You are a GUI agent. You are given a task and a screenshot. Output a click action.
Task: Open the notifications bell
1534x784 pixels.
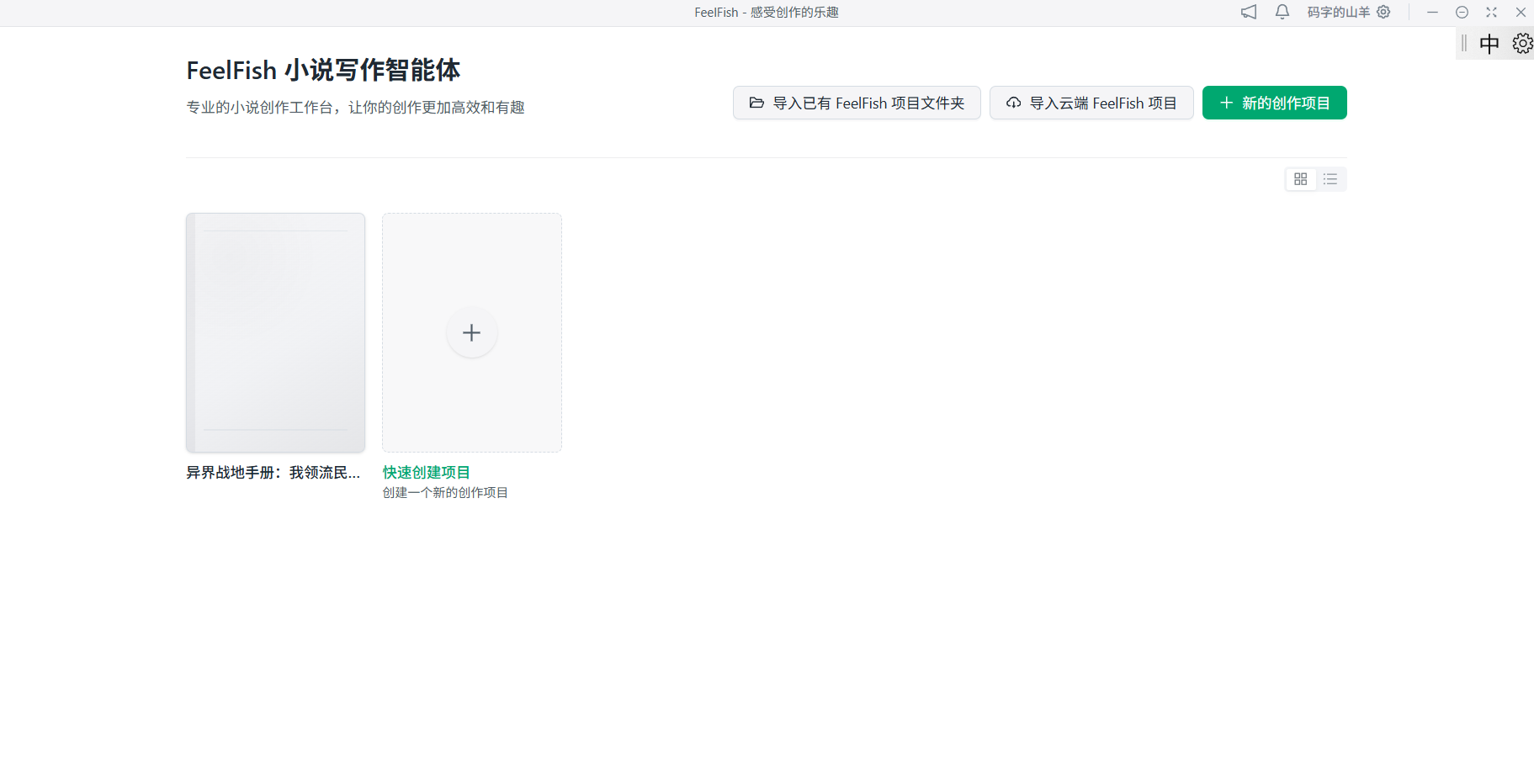[x=1282, y=12]
